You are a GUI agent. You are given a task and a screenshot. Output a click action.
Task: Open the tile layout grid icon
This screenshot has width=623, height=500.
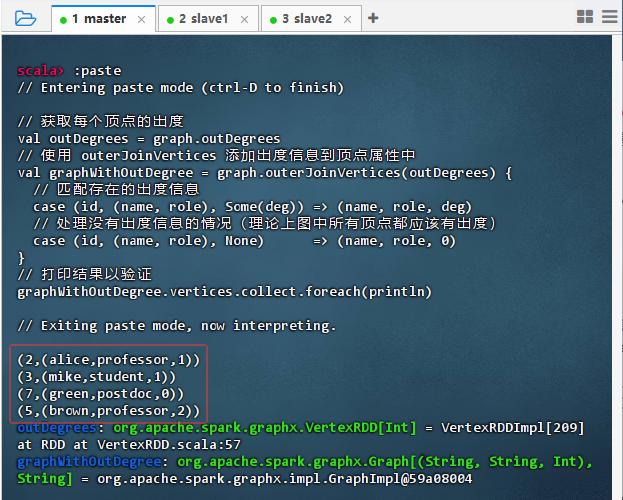point(585,17)
